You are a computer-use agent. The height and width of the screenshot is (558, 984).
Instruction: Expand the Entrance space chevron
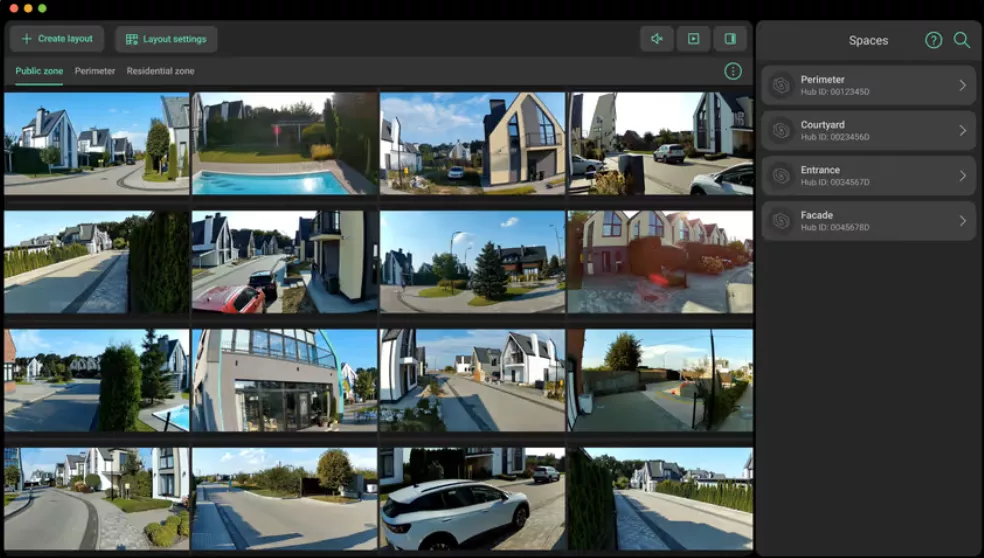[x=962, y=176]
